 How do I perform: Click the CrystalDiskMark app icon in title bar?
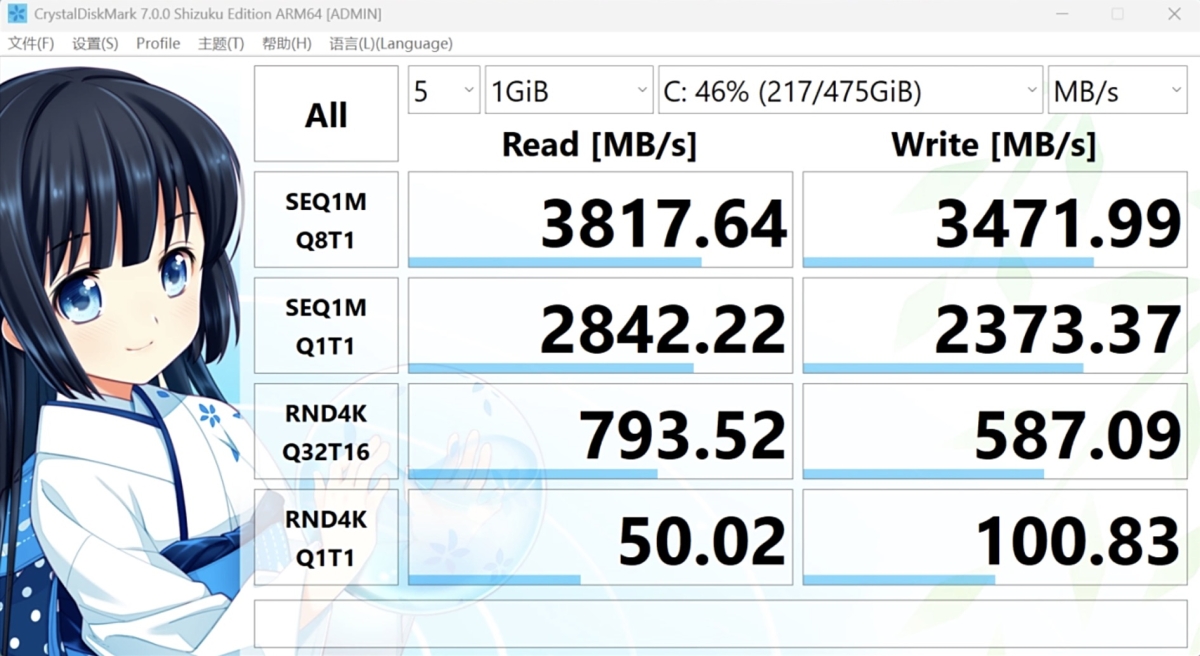[17, 14]
